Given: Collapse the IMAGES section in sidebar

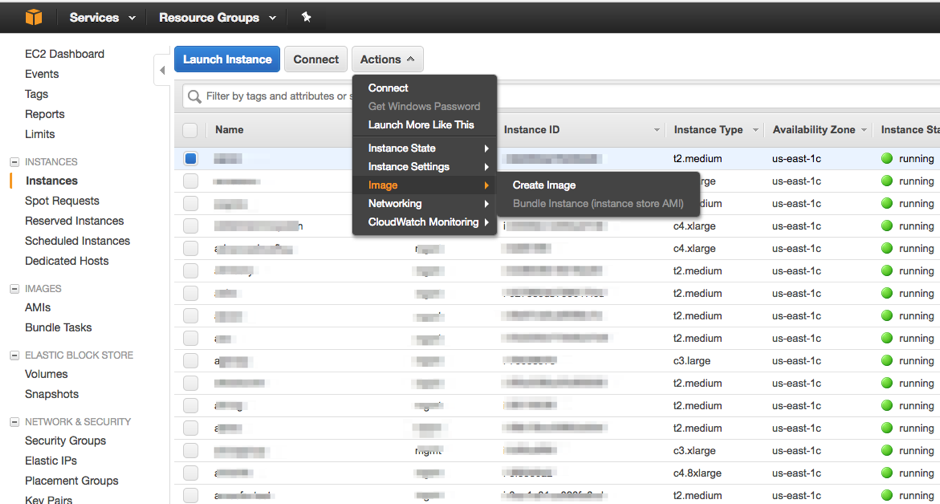Looking at the screenshot, I should 15,289.
